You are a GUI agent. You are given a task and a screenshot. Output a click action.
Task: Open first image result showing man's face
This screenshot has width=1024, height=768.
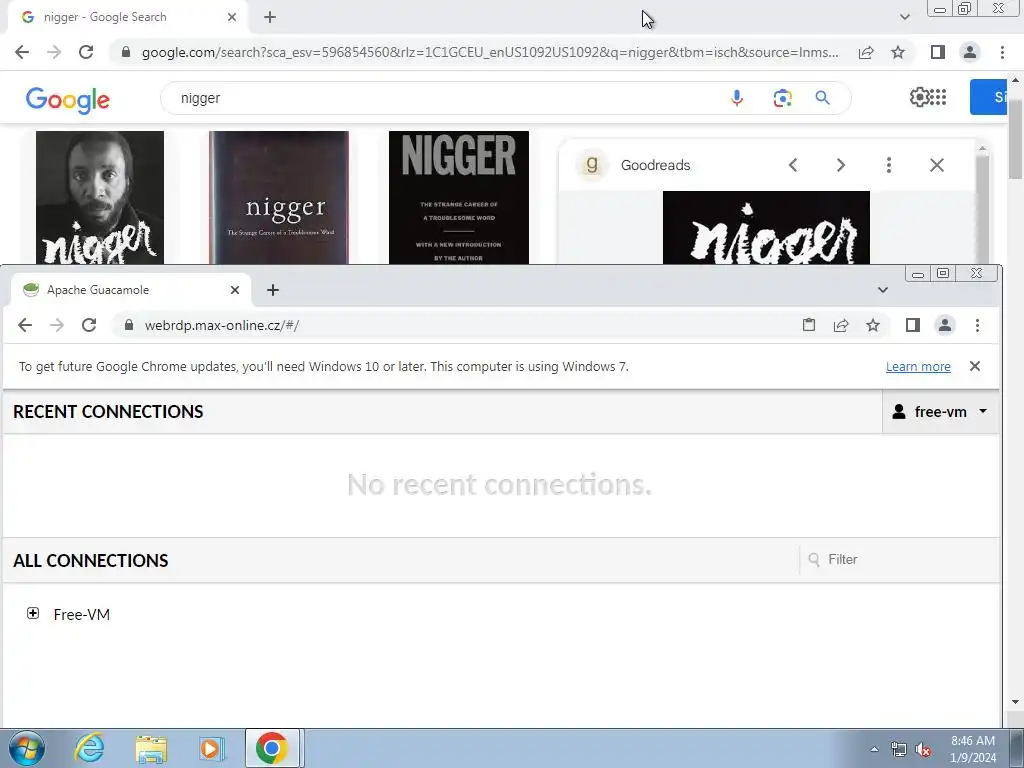click(100, 197)
